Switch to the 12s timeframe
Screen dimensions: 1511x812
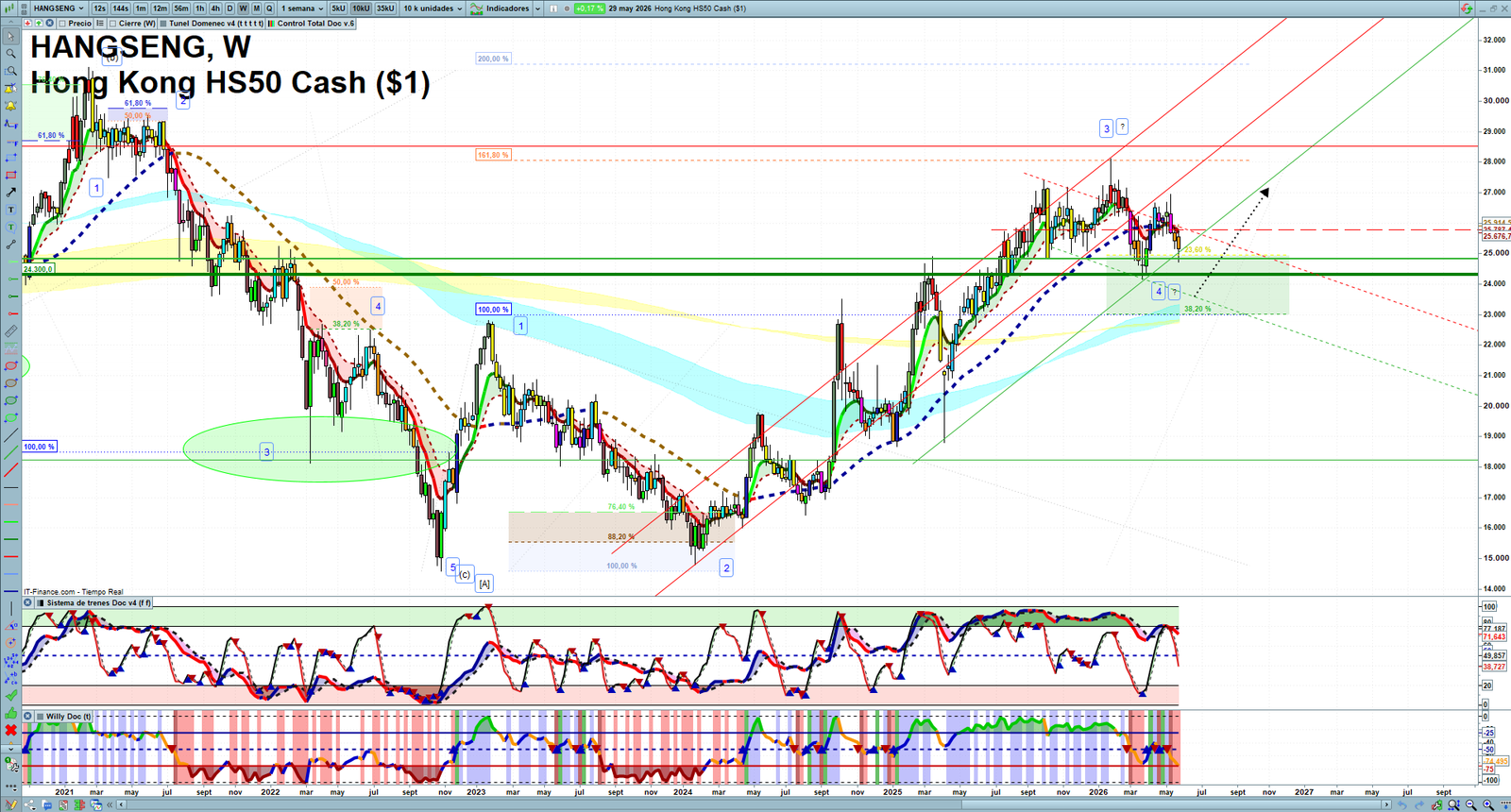pyautogui.click(x=99, y=8)
